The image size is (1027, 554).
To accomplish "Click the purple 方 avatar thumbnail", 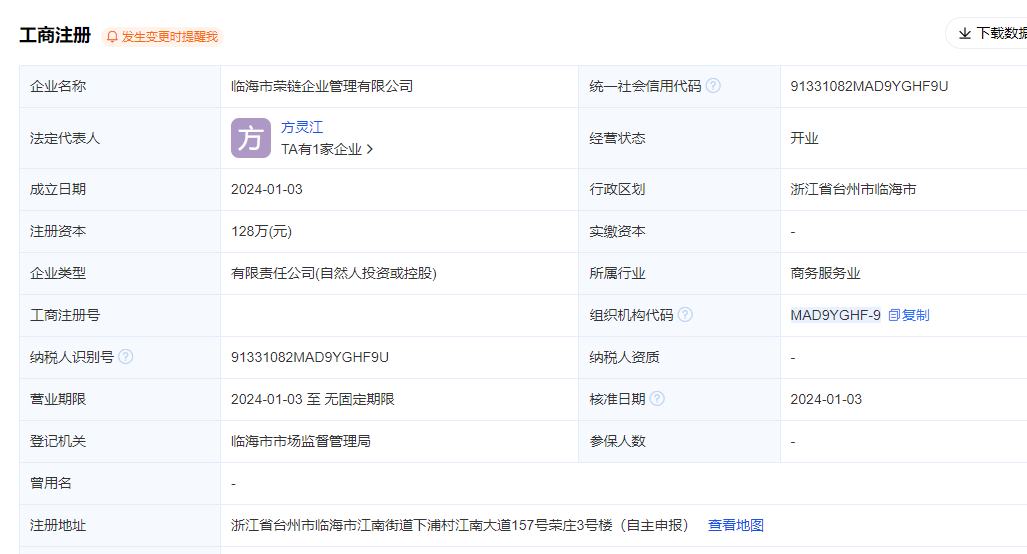I will 251,138.
